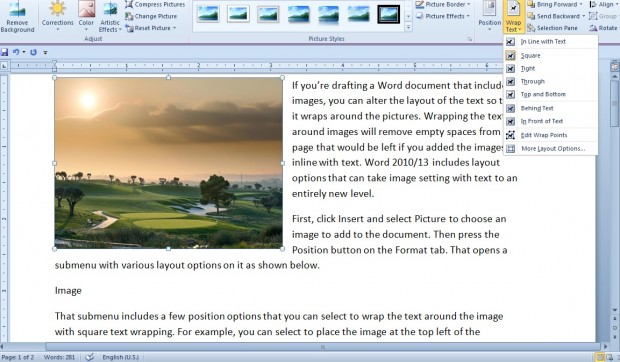
Task: Select the golf course picture
Action: coord(168,163)
